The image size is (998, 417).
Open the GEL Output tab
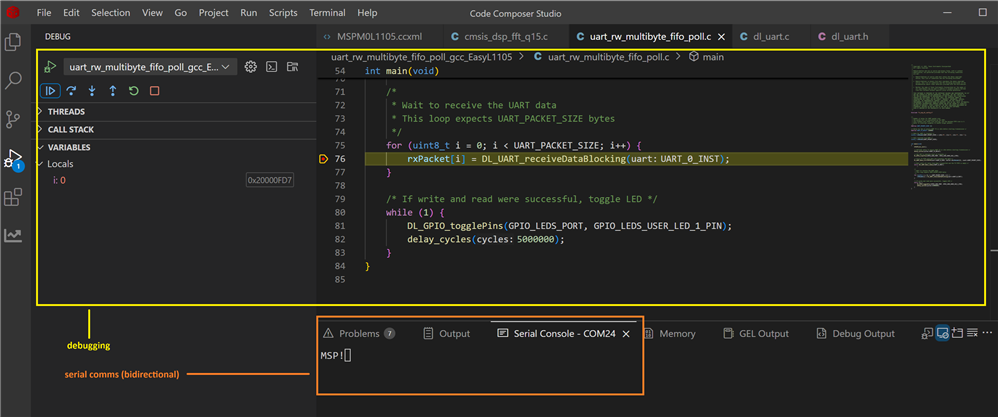756,334
